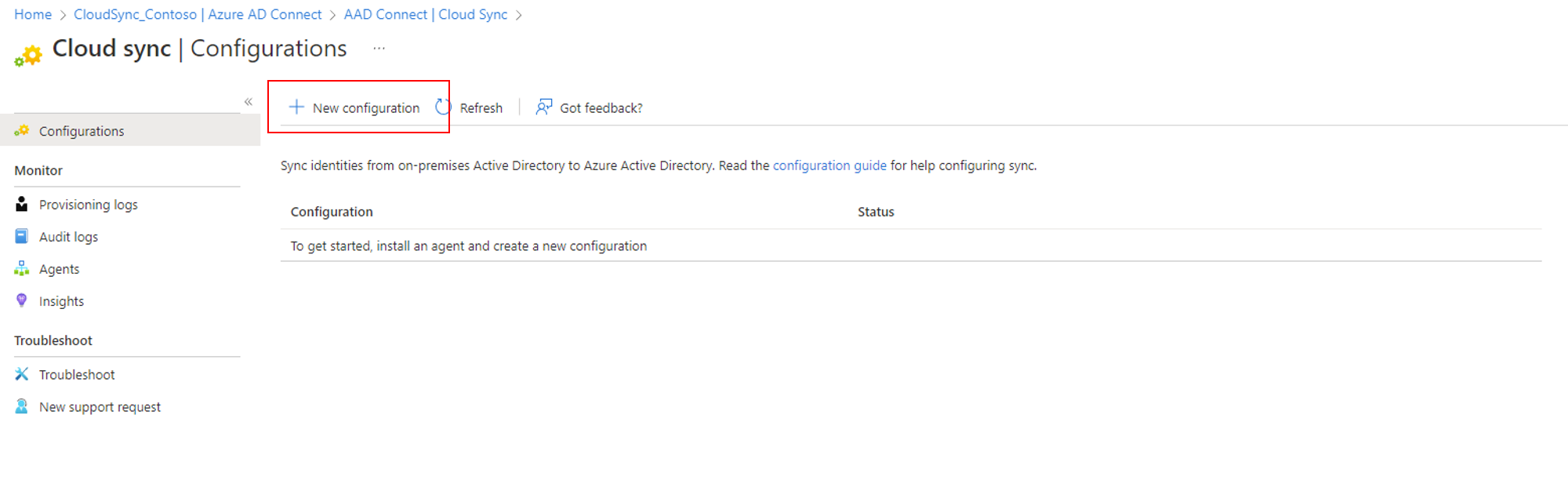Open Provisioning logs
The image size is (1568, 487).
coord(88,205)
